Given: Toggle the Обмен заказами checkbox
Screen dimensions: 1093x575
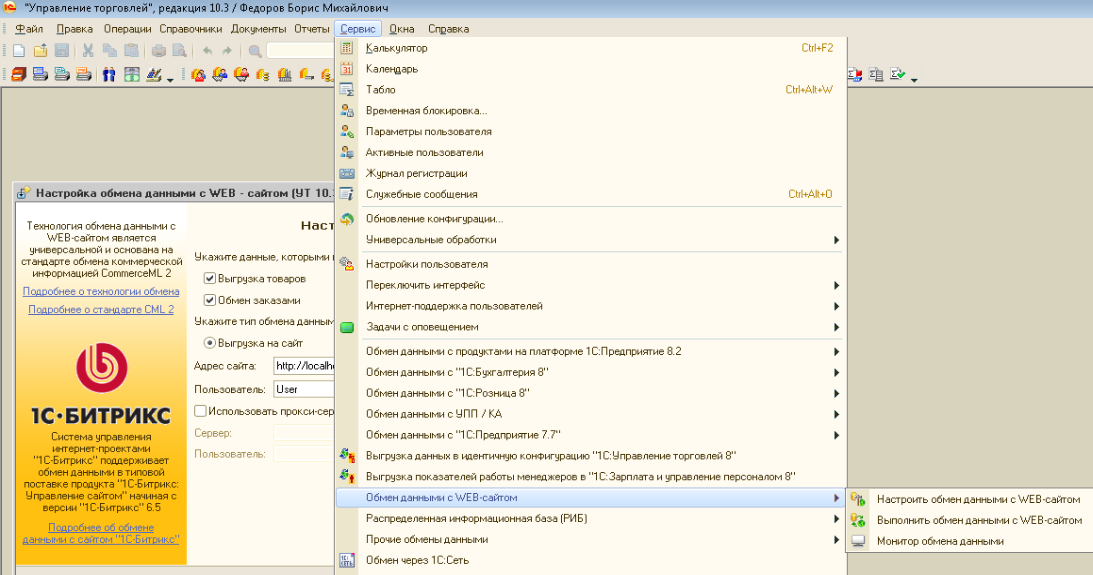Looking at the screenshot, I should [x=210, y=300].
